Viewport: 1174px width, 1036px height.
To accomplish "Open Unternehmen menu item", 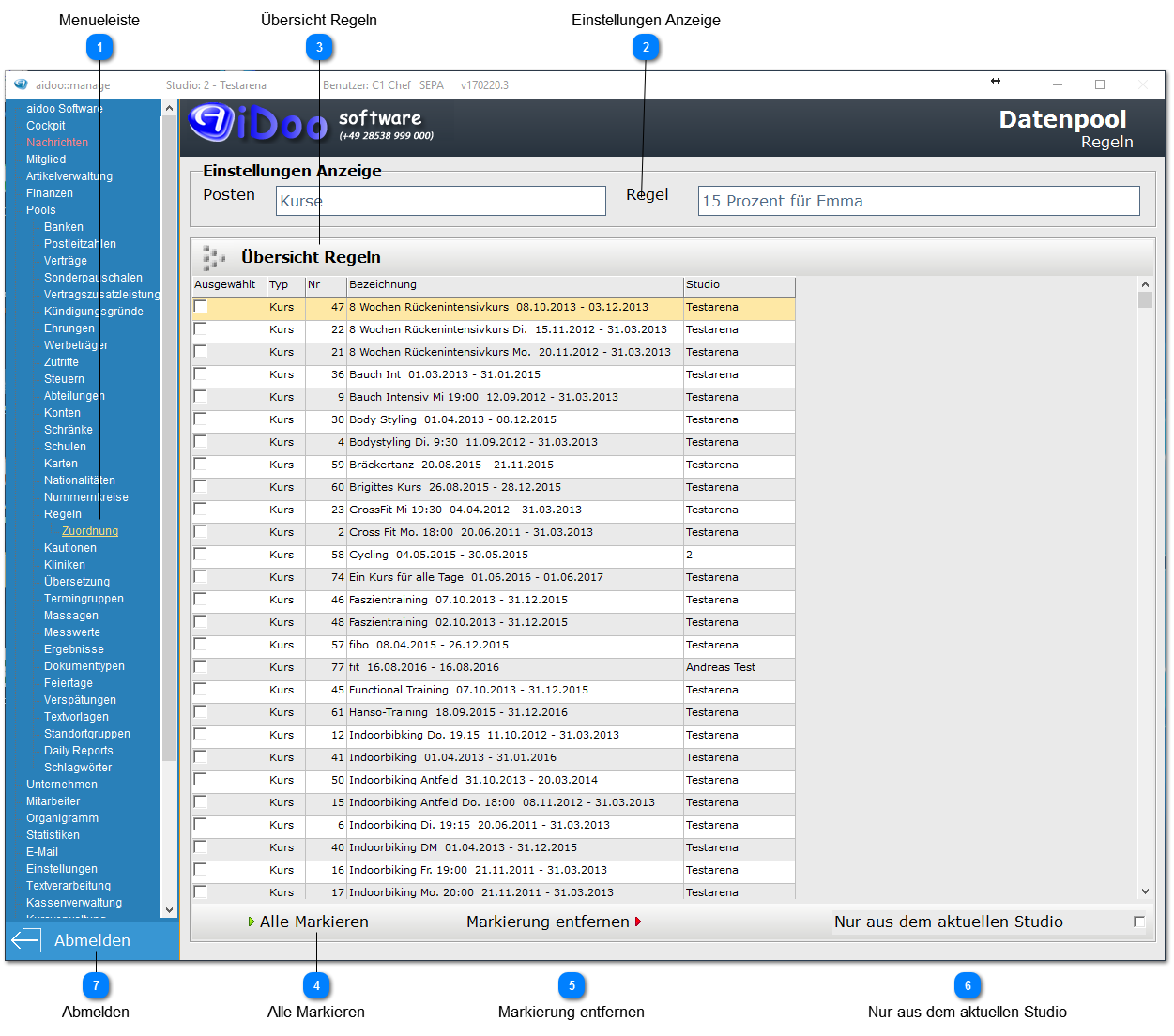I will pos(62,785).
